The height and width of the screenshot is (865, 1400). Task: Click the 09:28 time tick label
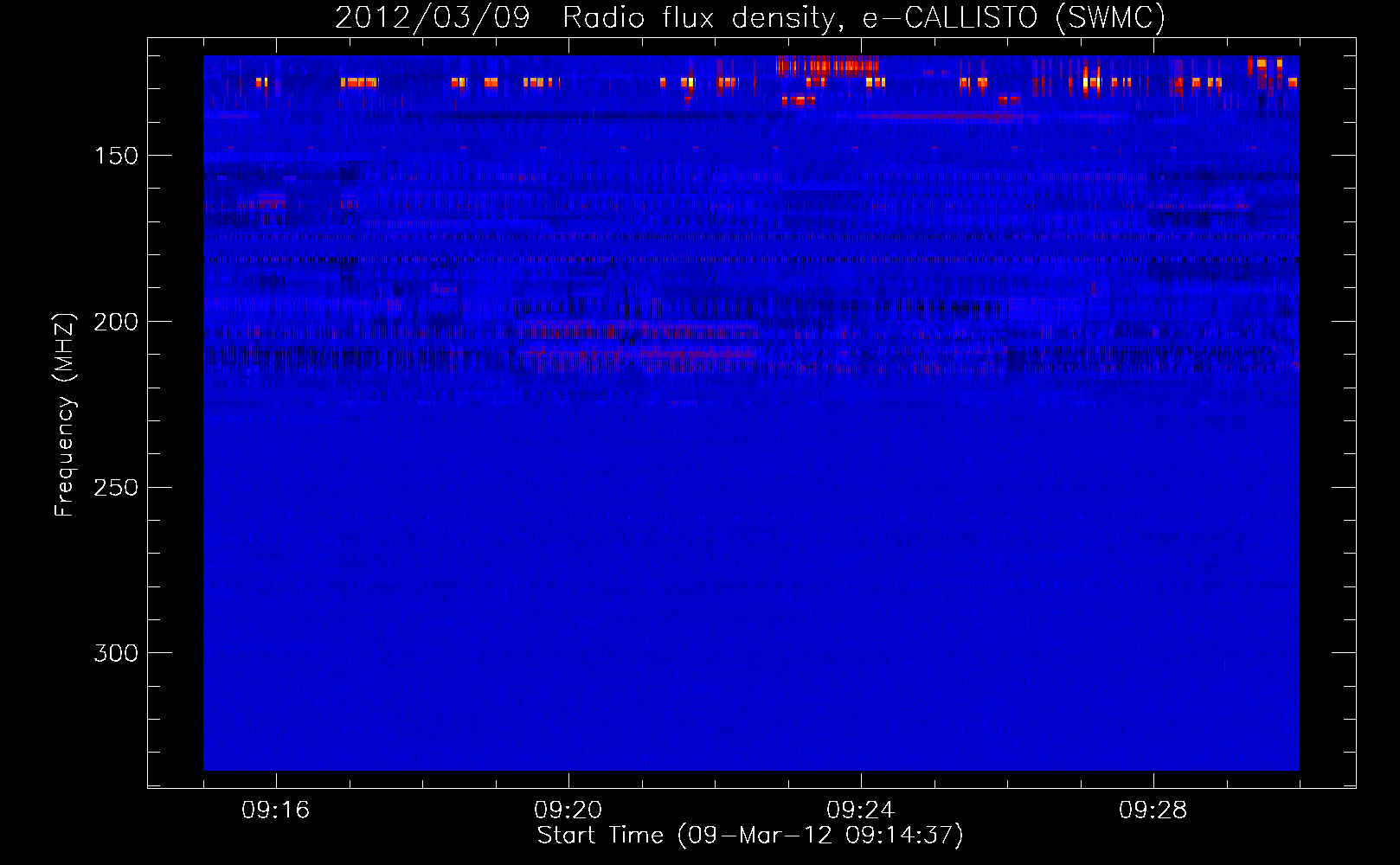click(1153, 811)
